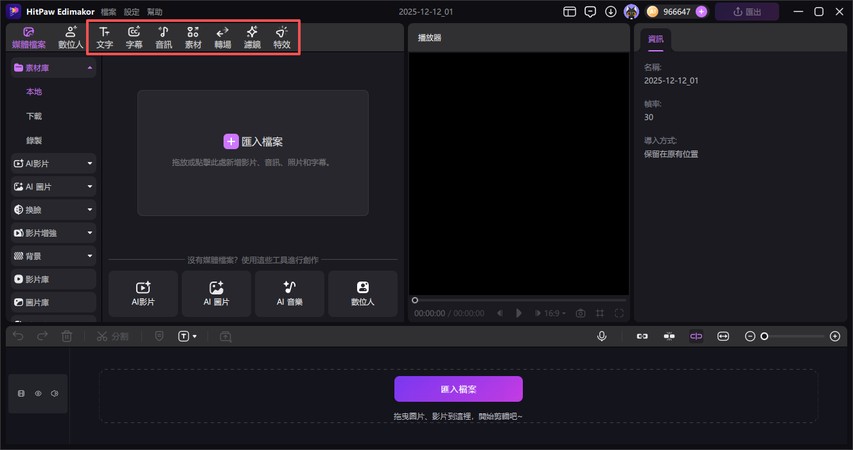The height and width of the screenshot is (450, 853).
Task: Take a snapshot with the camera icon
Action: click(580, 313)
